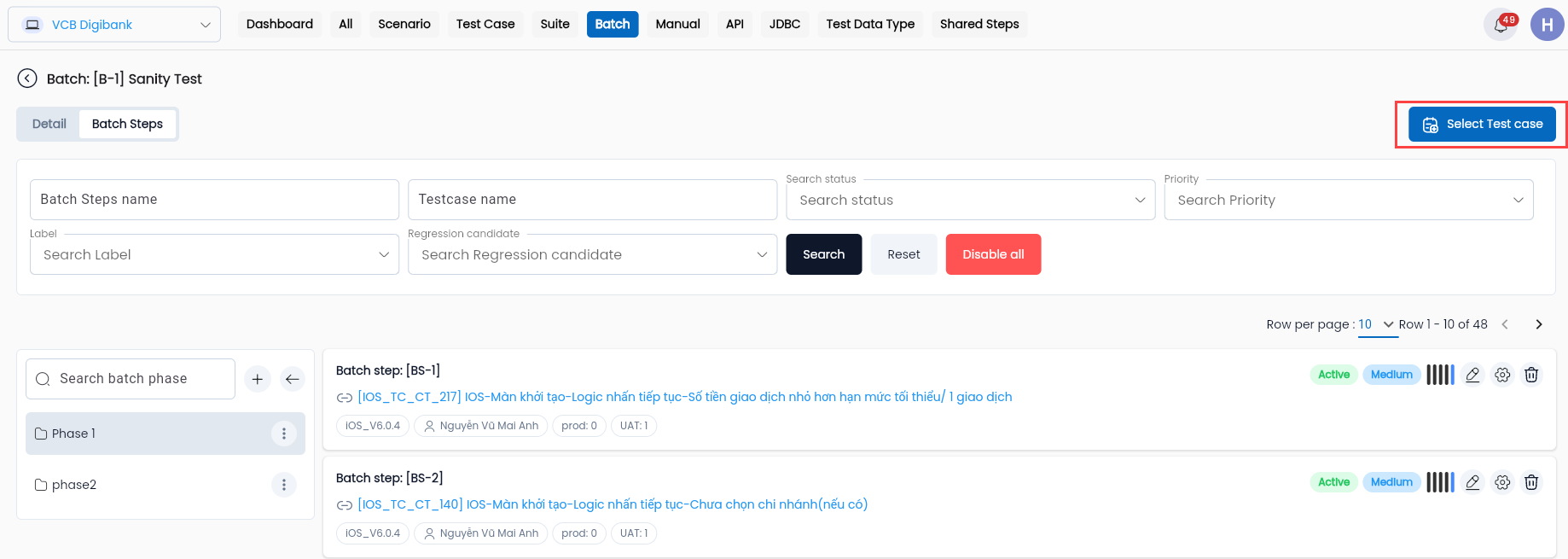Open the Dashboard menu
This screenshot has height=559, width=1568.
(280, 24)
